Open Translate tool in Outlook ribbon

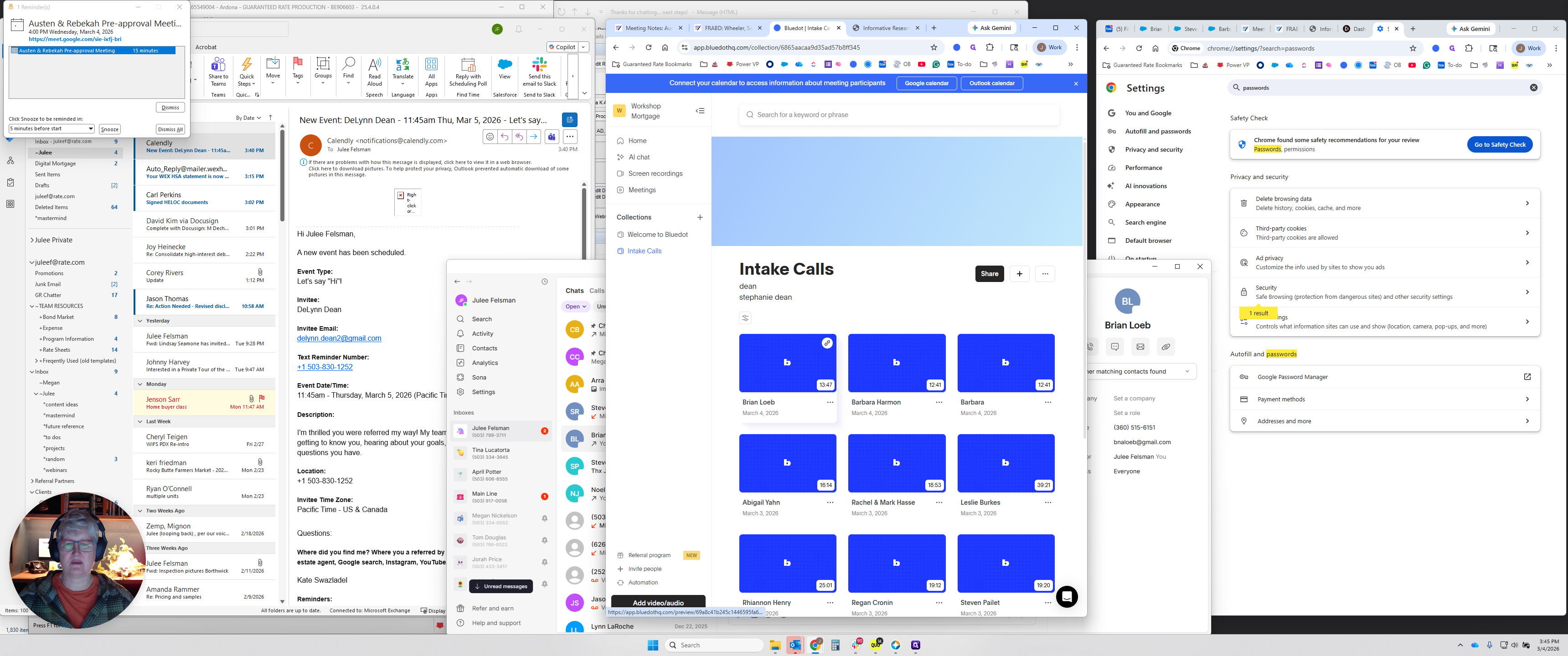click(x=402, y=72)
